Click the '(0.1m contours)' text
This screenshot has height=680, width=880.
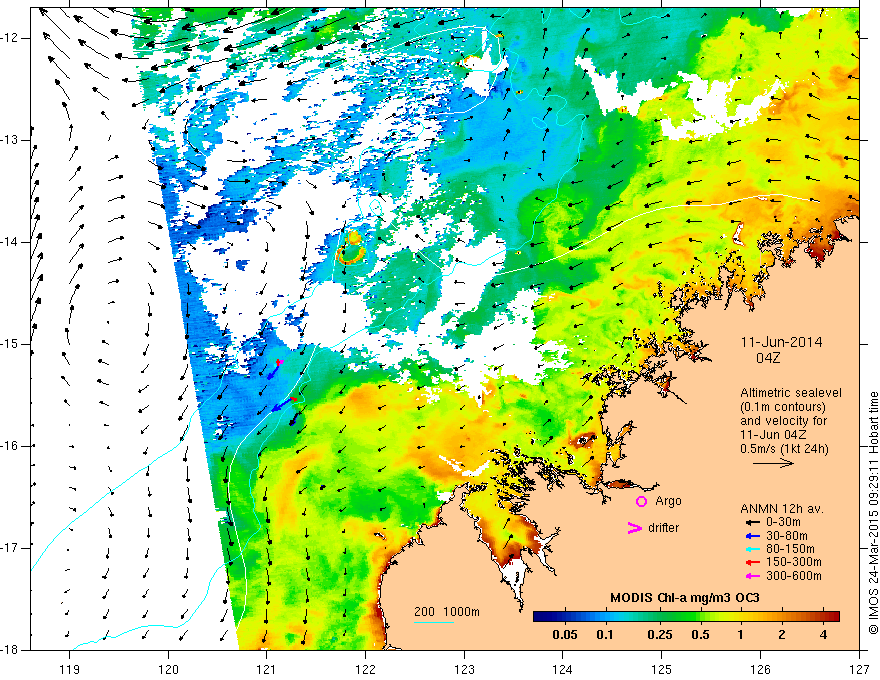783,407
